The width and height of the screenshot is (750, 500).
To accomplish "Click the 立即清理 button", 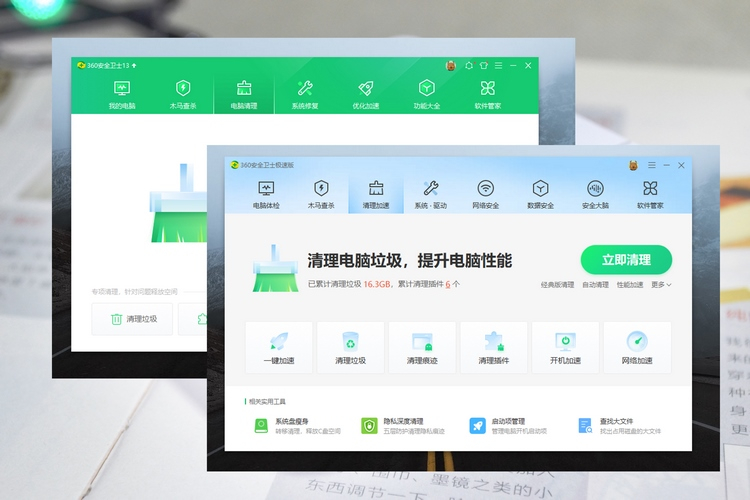I will pos(626,260).
